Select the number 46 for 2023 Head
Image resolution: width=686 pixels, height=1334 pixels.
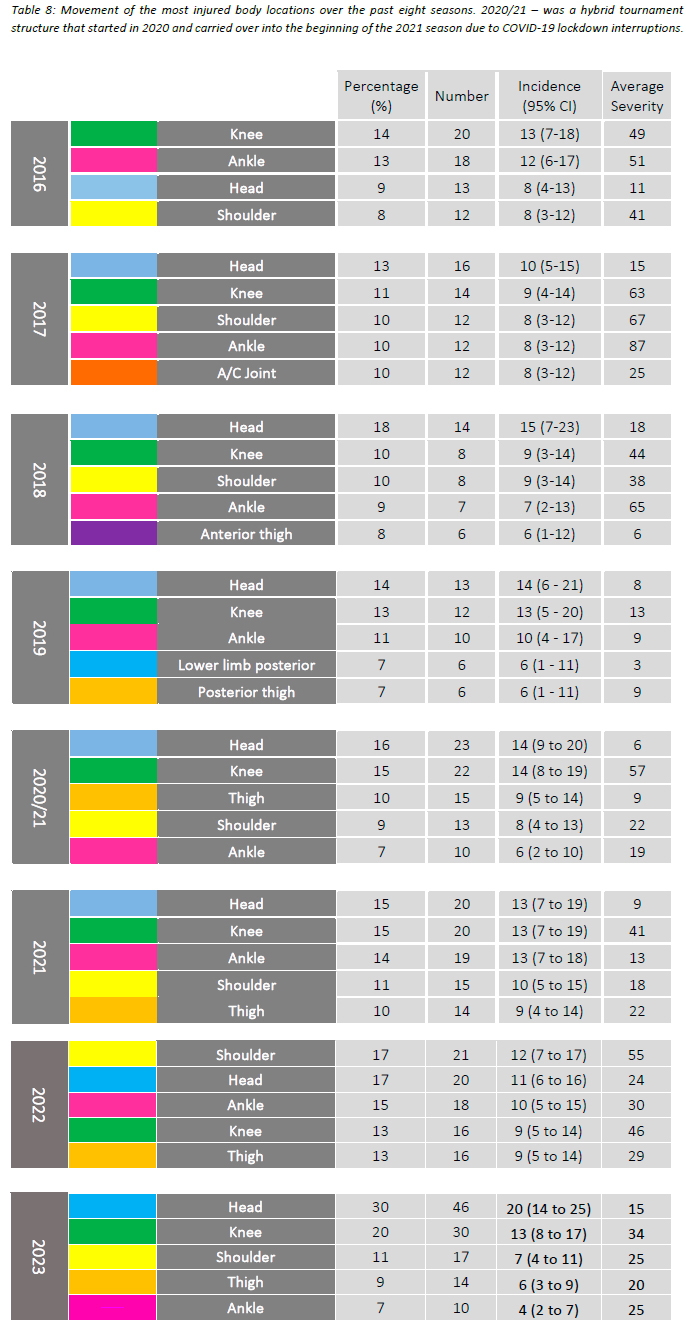click(x=462, y=1207)
